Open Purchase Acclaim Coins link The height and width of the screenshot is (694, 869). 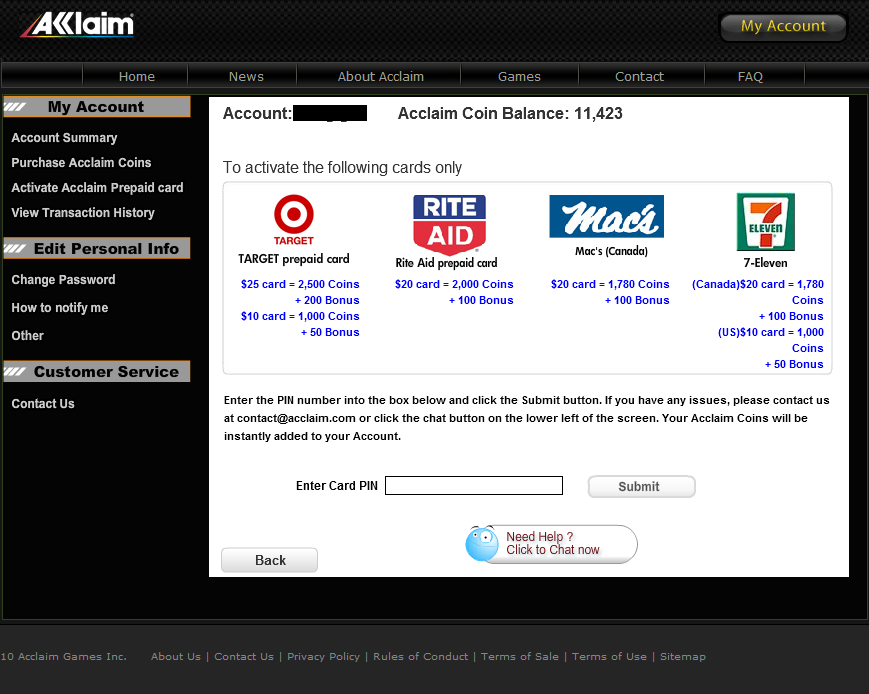(x=81, y=162)
